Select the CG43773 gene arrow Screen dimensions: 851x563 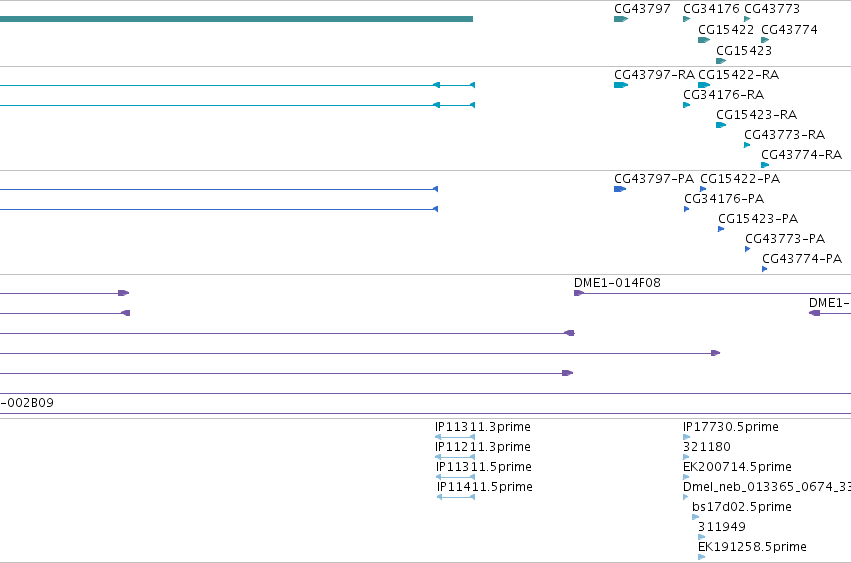tap(747, 19)
